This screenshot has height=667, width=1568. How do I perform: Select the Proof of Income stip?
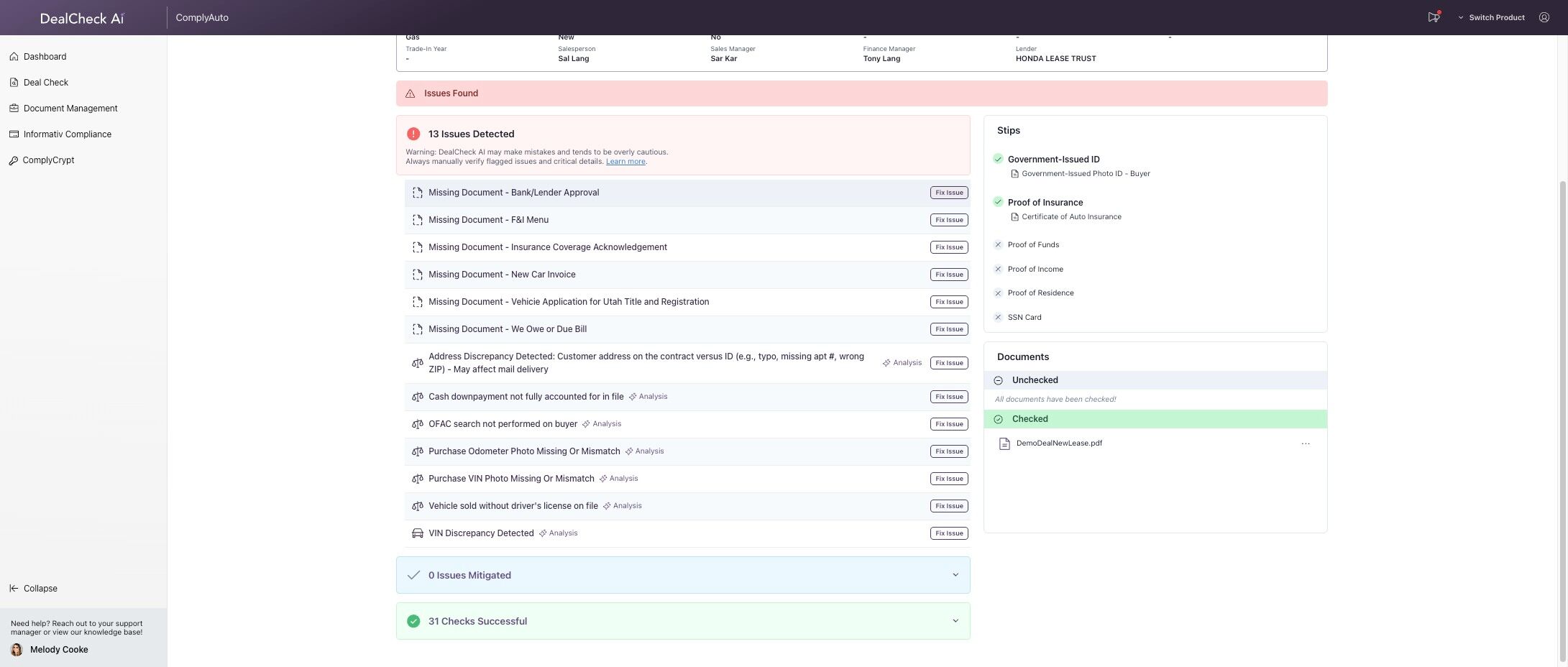point(1035,270)
